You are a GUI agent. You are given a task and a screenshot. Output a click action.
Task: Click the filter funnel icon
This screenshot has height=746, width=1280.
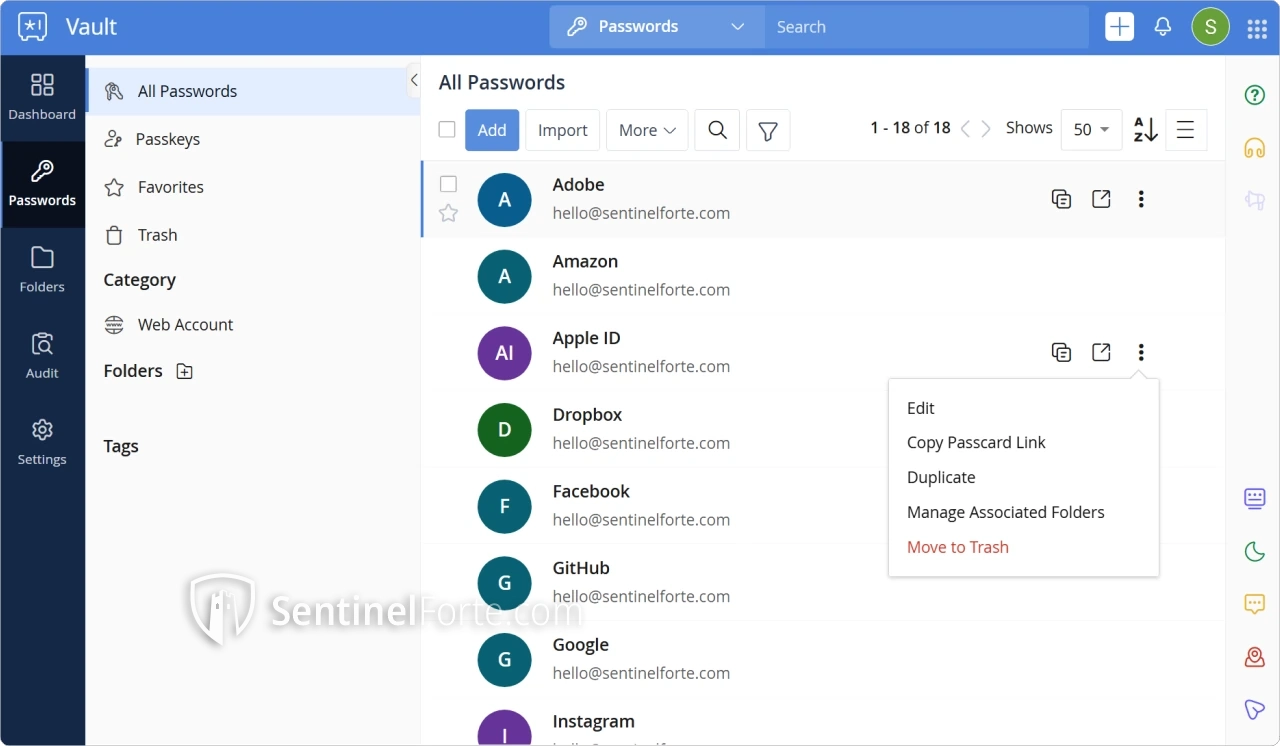(x=768, y=130)
